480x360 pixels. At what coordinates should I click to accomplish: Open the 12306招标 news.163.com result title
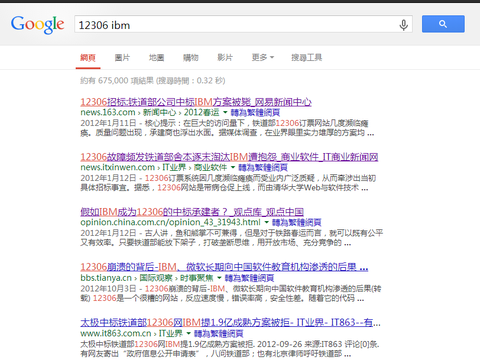click(x=196, y=102)
